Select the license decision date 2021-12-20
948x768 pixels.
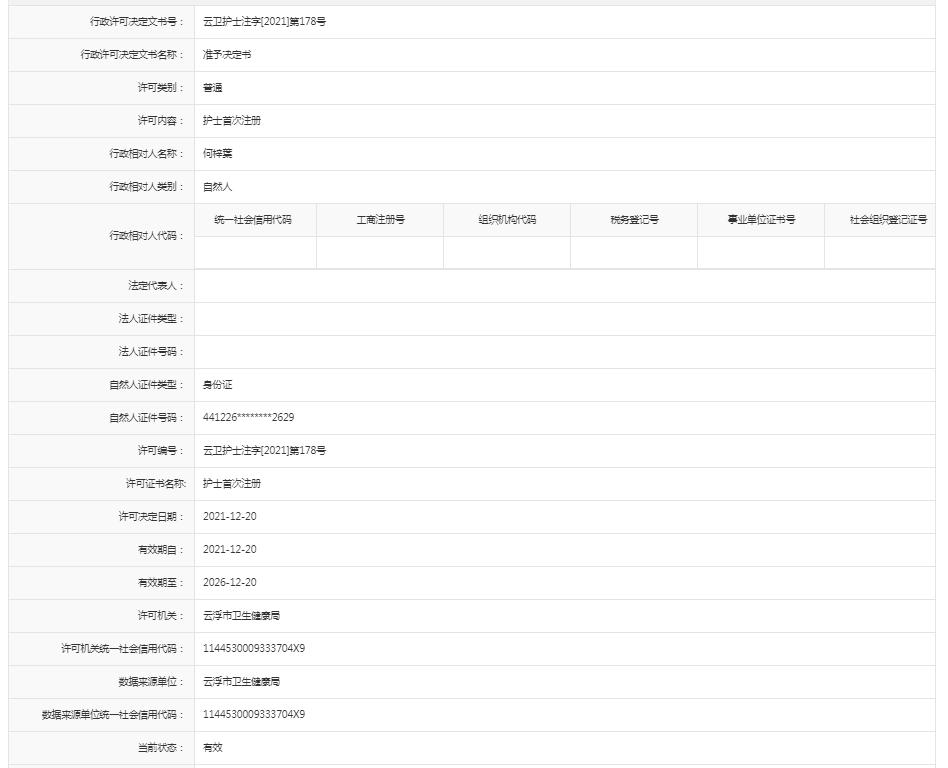(233, 516)
